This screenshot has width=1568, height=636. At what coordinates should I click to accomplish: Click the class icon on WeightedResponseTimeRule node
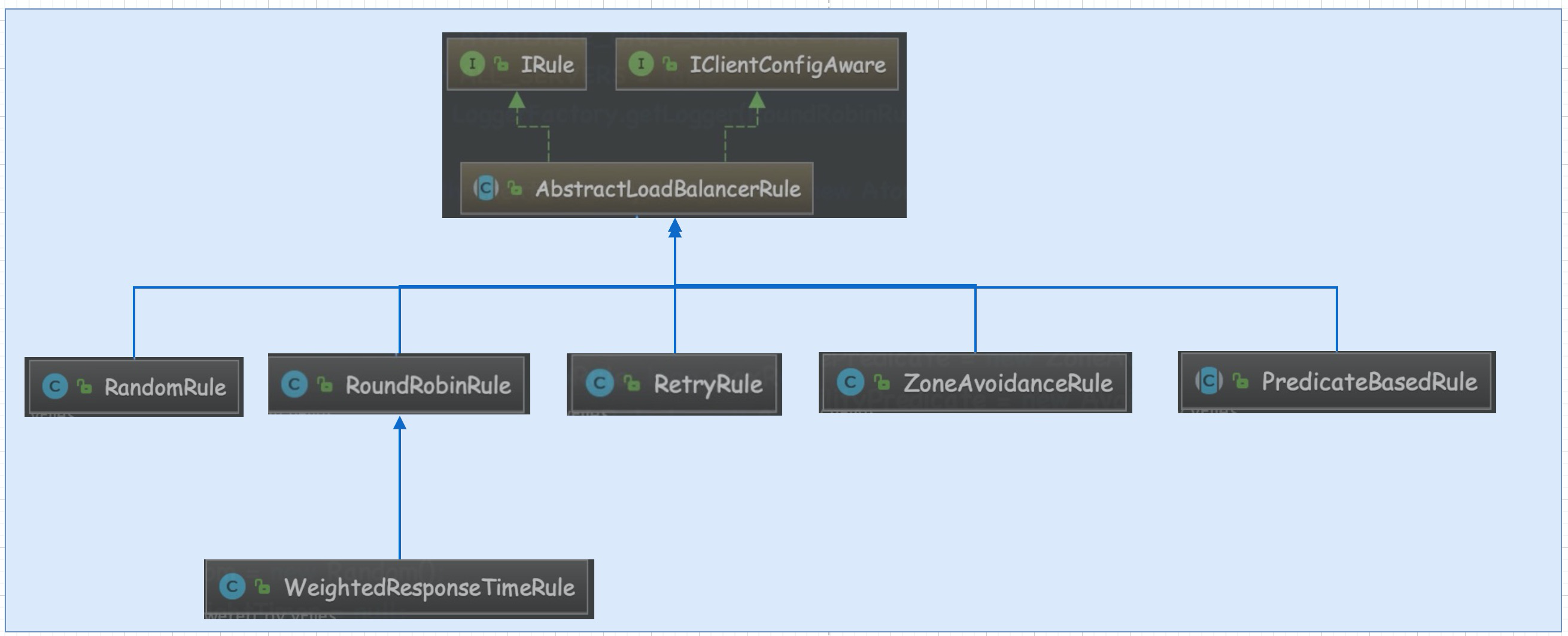[233, 588]
